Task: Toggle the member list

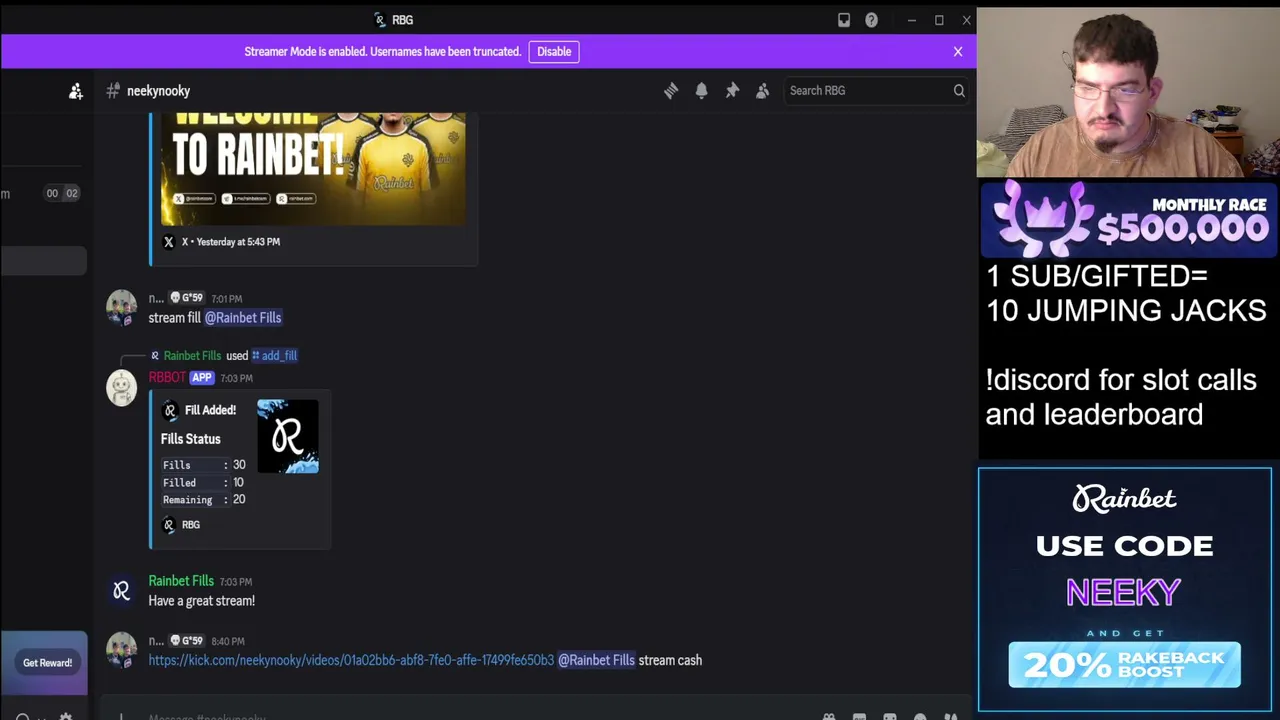Action: [x=763, y=91]
